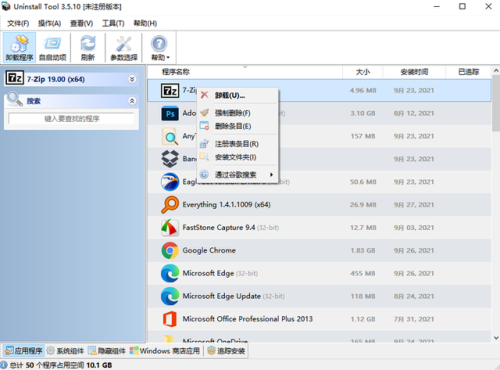
Task: Click the Uninstall Tool title bar app icon
Action: pyautogui.click(x=6, y=6)
